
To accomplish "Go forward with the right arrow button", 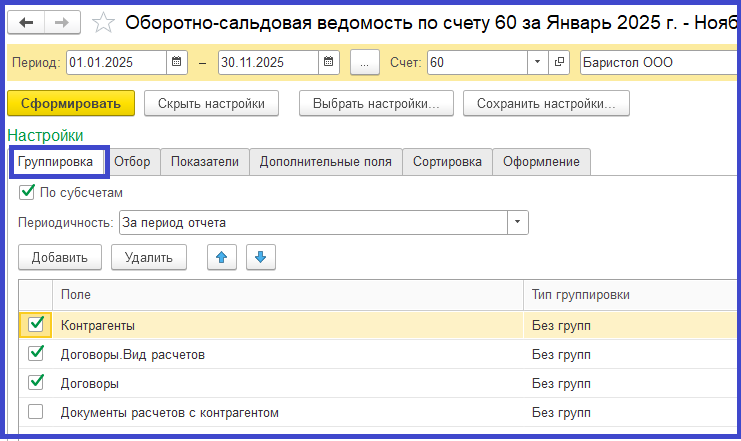I will pyautogui.click(x=62, y=22).
